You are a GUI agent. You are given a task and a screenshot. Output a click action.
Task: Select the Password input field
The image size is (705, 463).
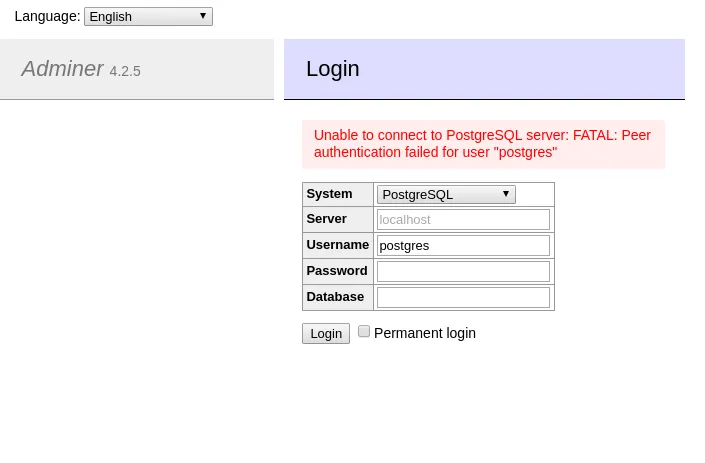point(463,272)
